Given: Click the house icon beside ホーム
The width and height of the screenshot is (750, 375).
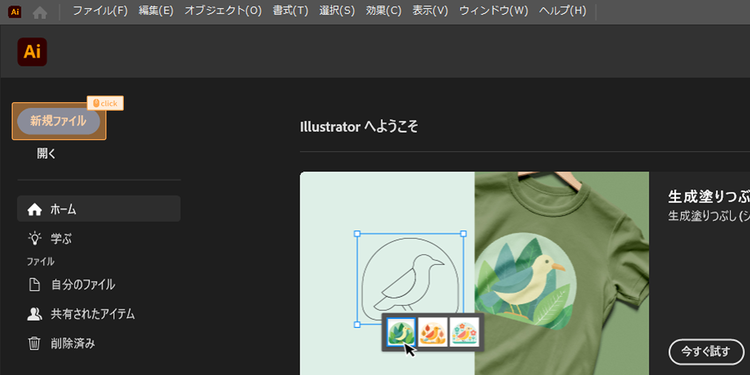Looking at the screenshot, I should click(x=34, y=210).
